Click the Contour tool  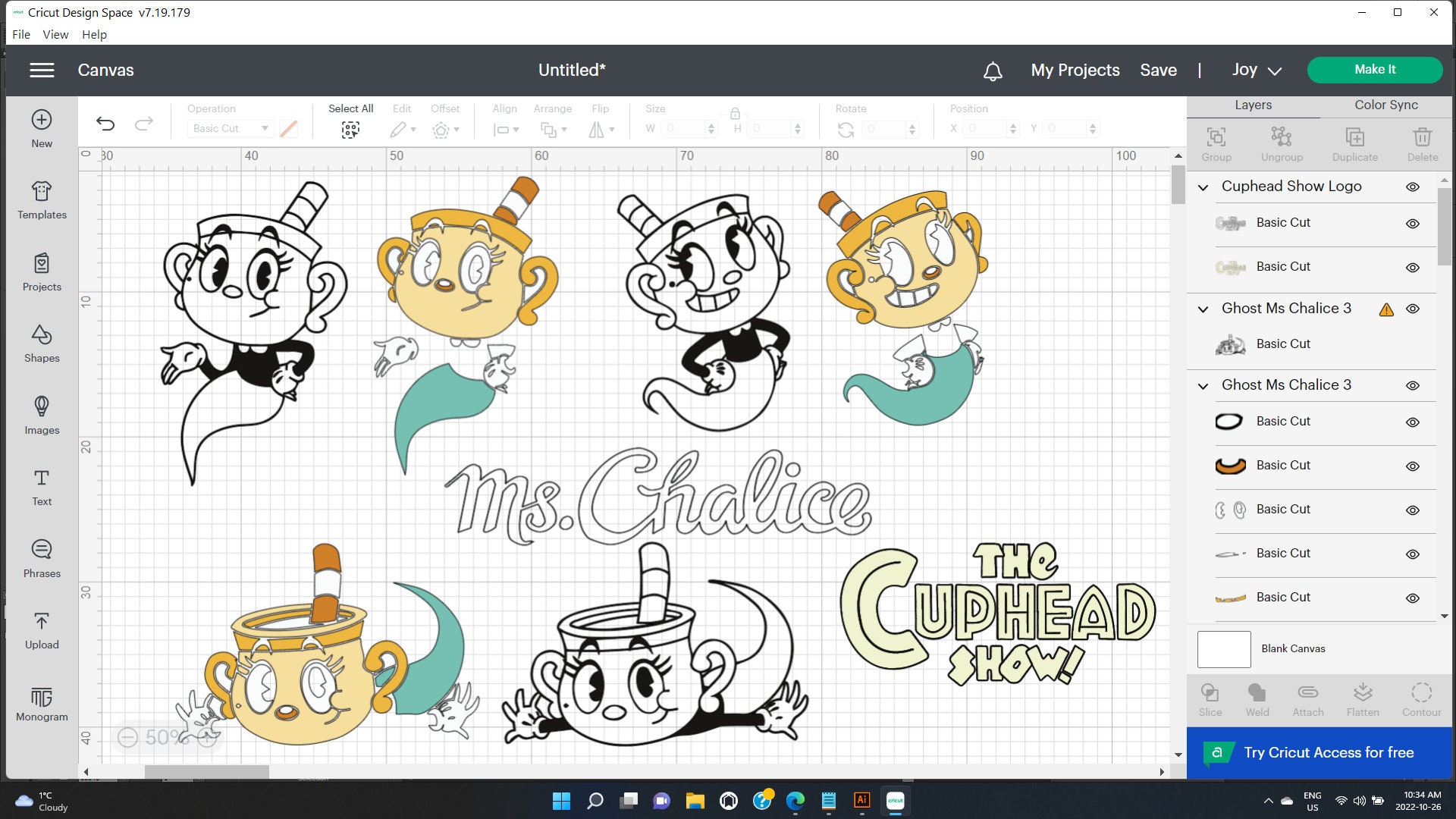coord(1422,699)
